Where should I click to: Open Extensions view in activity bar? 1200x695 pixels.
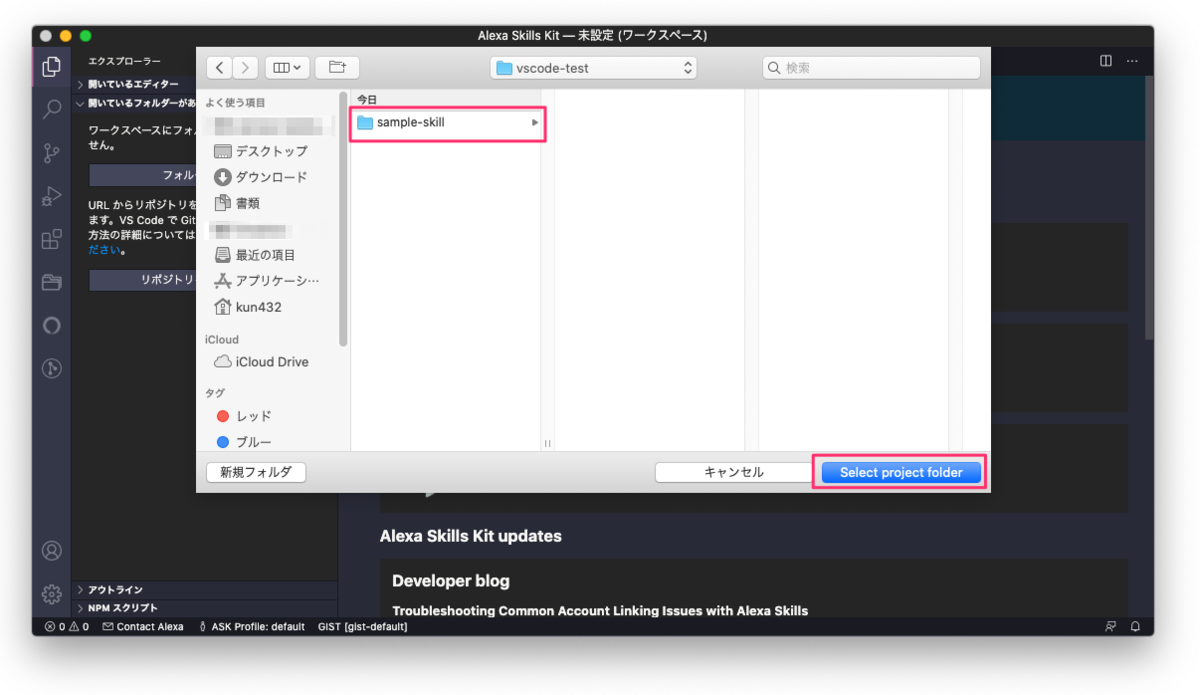click(x=51, y=239)
